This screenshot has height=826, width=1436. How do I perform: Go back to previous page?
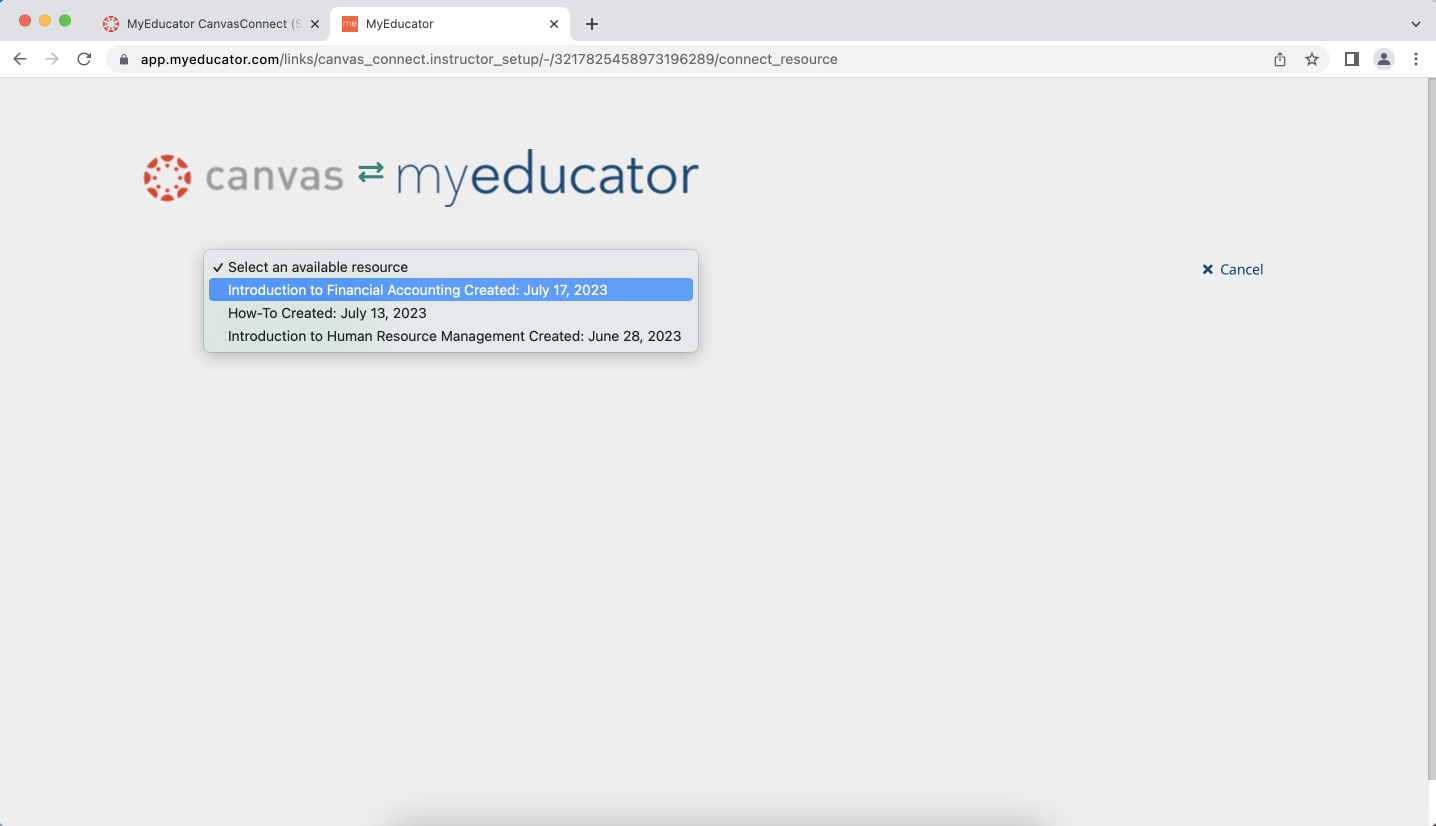20,59
